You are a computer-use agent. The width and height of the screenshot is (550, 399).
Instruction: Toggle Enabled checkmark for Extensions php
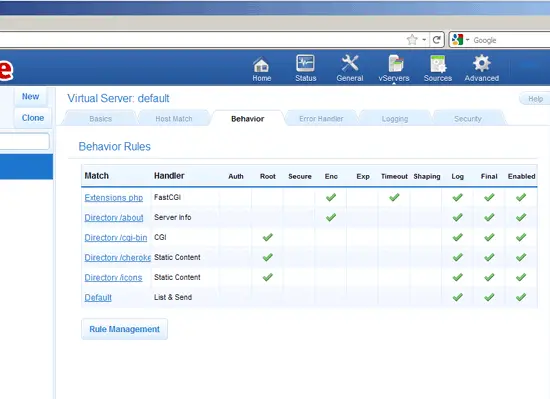(521, 197)
